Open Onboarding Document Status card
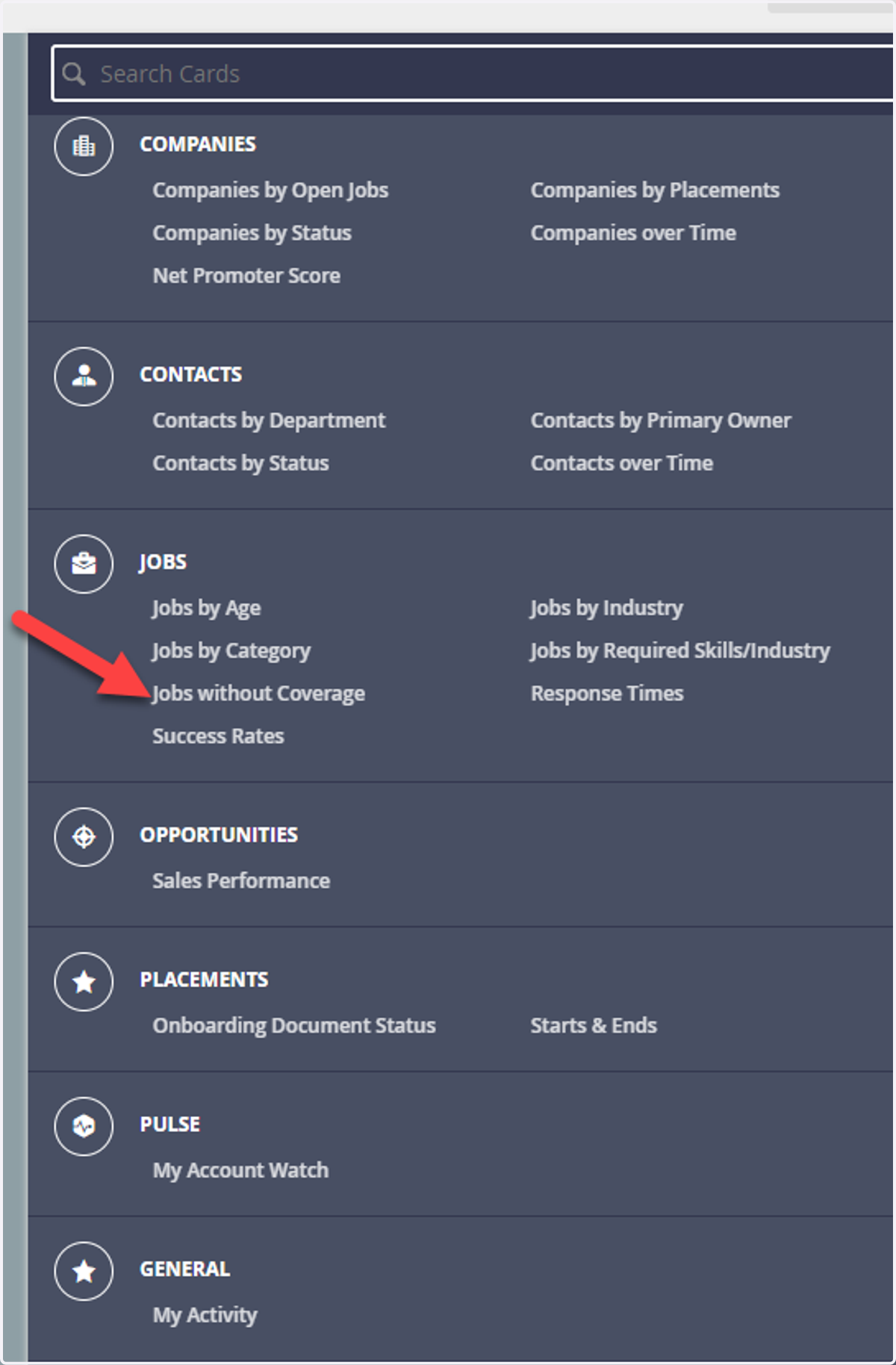Screen dimensions: 896x1365 [x=294, y=1025]
